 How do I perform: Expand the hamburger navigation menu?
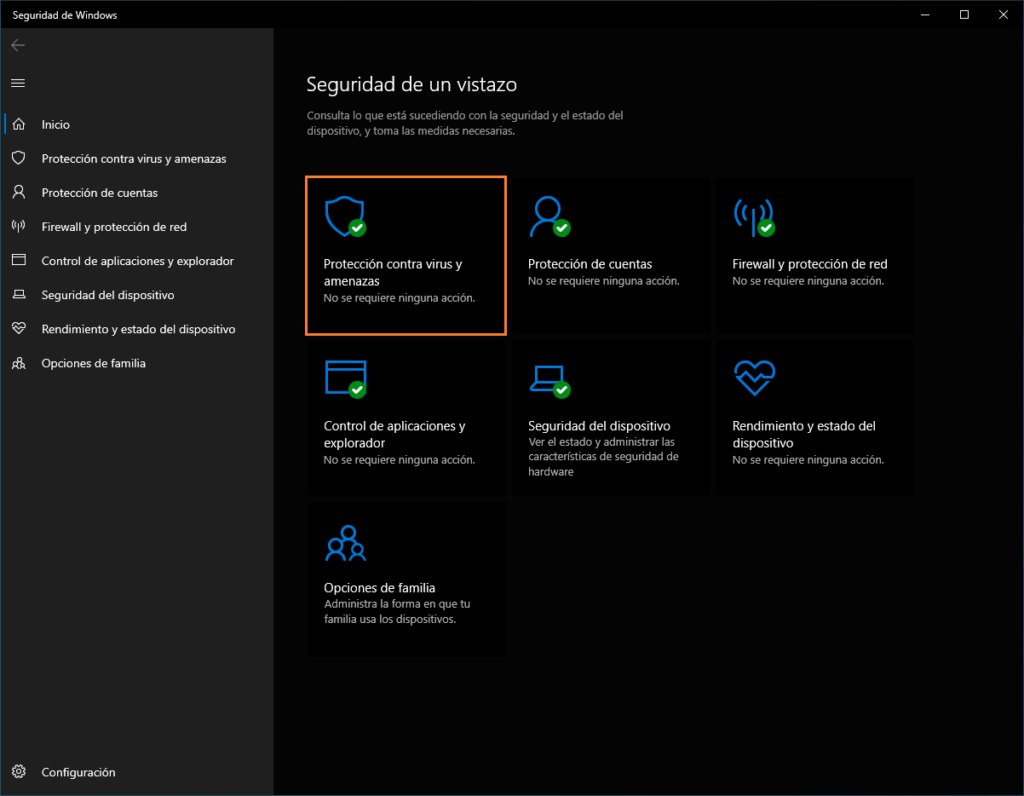click(18, 83)
